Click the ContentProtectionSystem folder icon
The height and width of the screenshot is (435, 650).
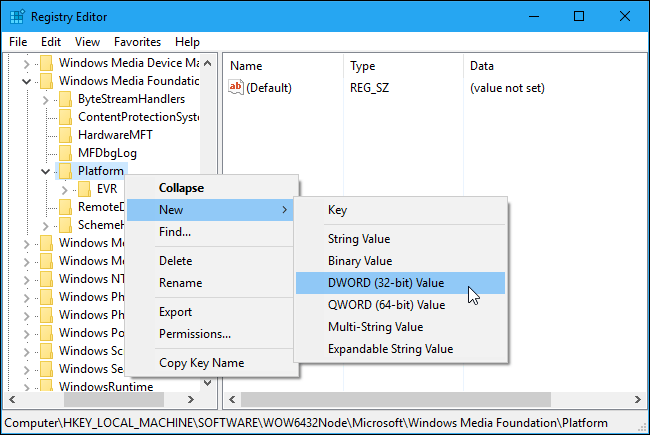click(x=66, y=117)
